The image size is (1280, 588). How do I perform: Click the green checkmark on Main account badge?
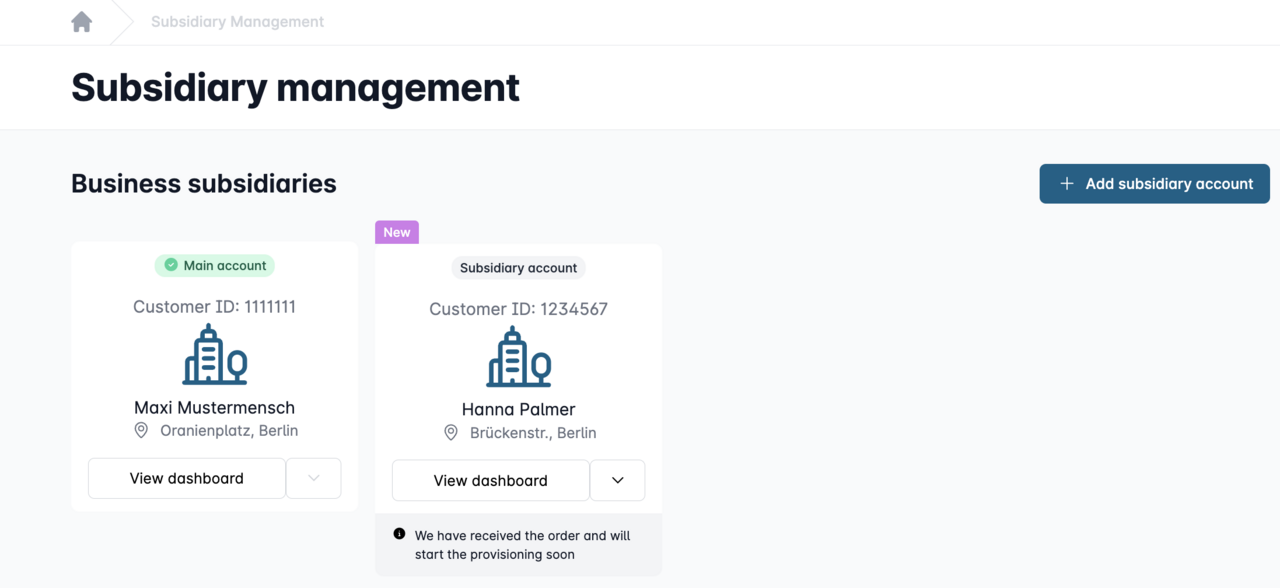[x=171, y=265]
